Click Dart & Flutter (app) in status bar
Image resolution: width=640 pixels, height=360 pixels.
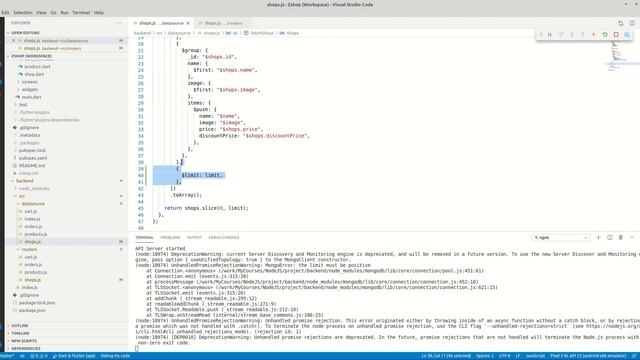pos(74,356)
